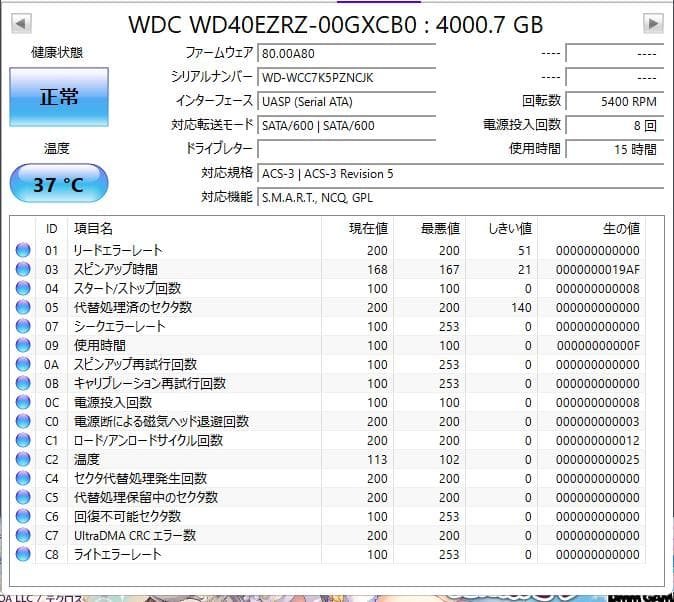
Task: Click the power-on count field 8 回
Action: tap(614, 126)
